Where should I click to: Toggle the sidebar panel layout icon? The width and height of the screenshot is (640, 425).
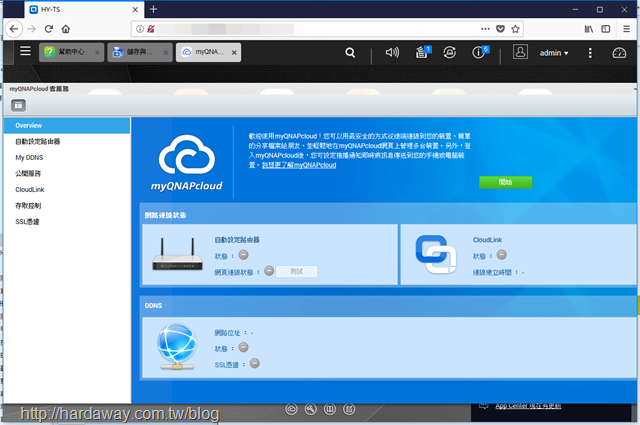(18, 105)
